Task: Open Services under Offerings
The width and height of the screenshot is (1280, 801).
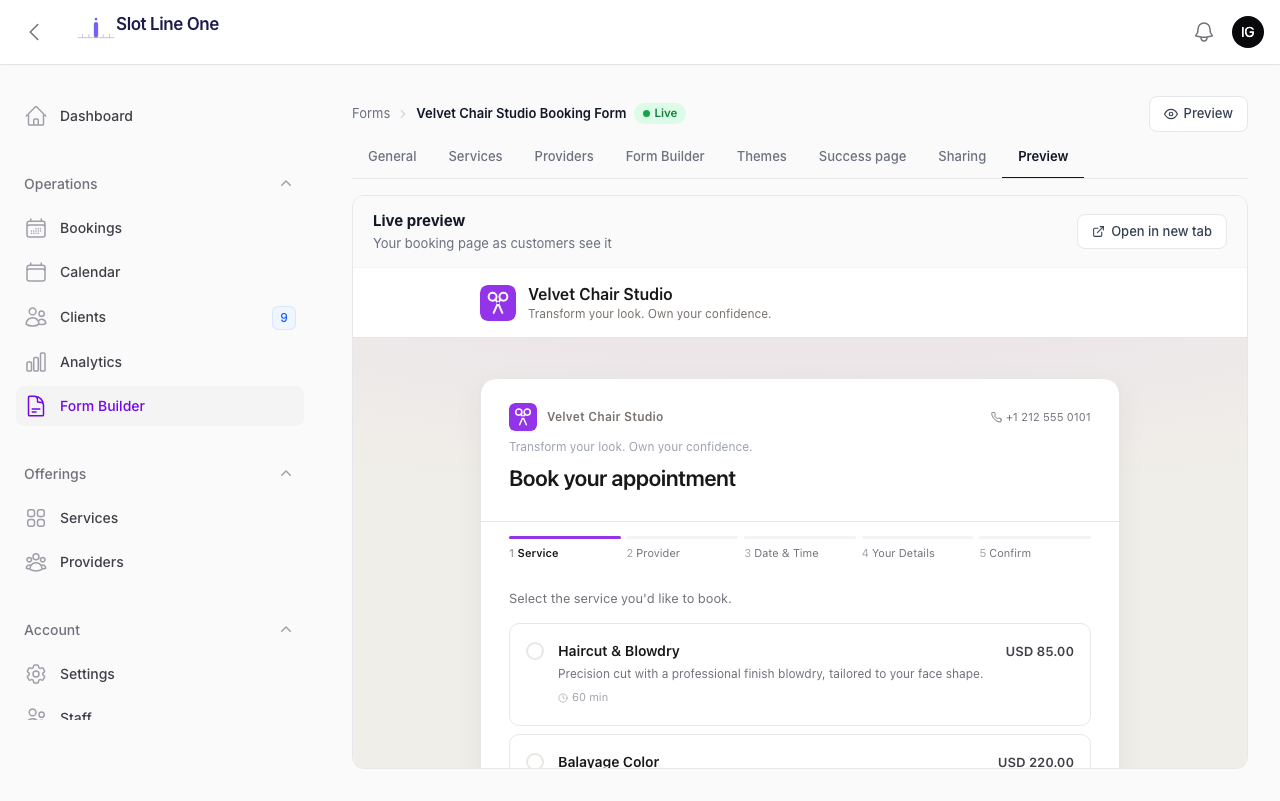Action: pyautogui.click(x=160, y=518)
